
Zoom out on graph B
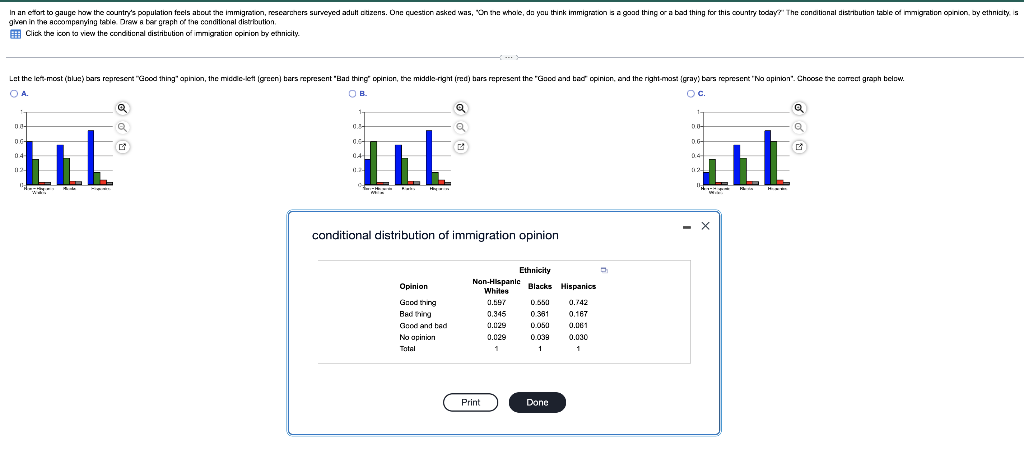(x=460, y=127)
